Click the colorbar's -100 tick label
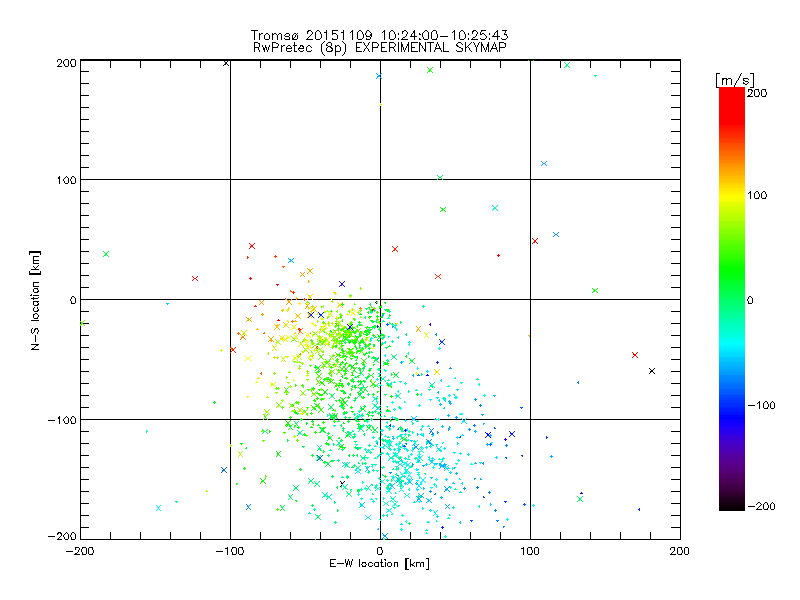This screenshot has width=800, height=600. tap(766, 405)
